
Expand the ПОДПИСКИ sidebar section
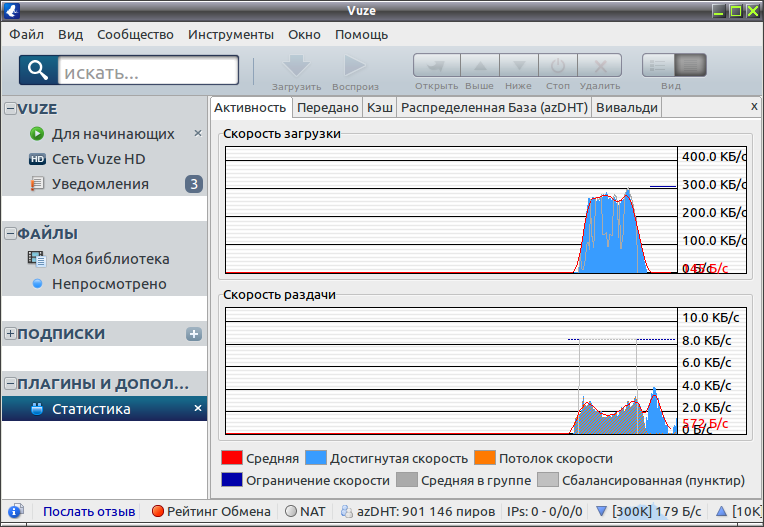[10, 334]
